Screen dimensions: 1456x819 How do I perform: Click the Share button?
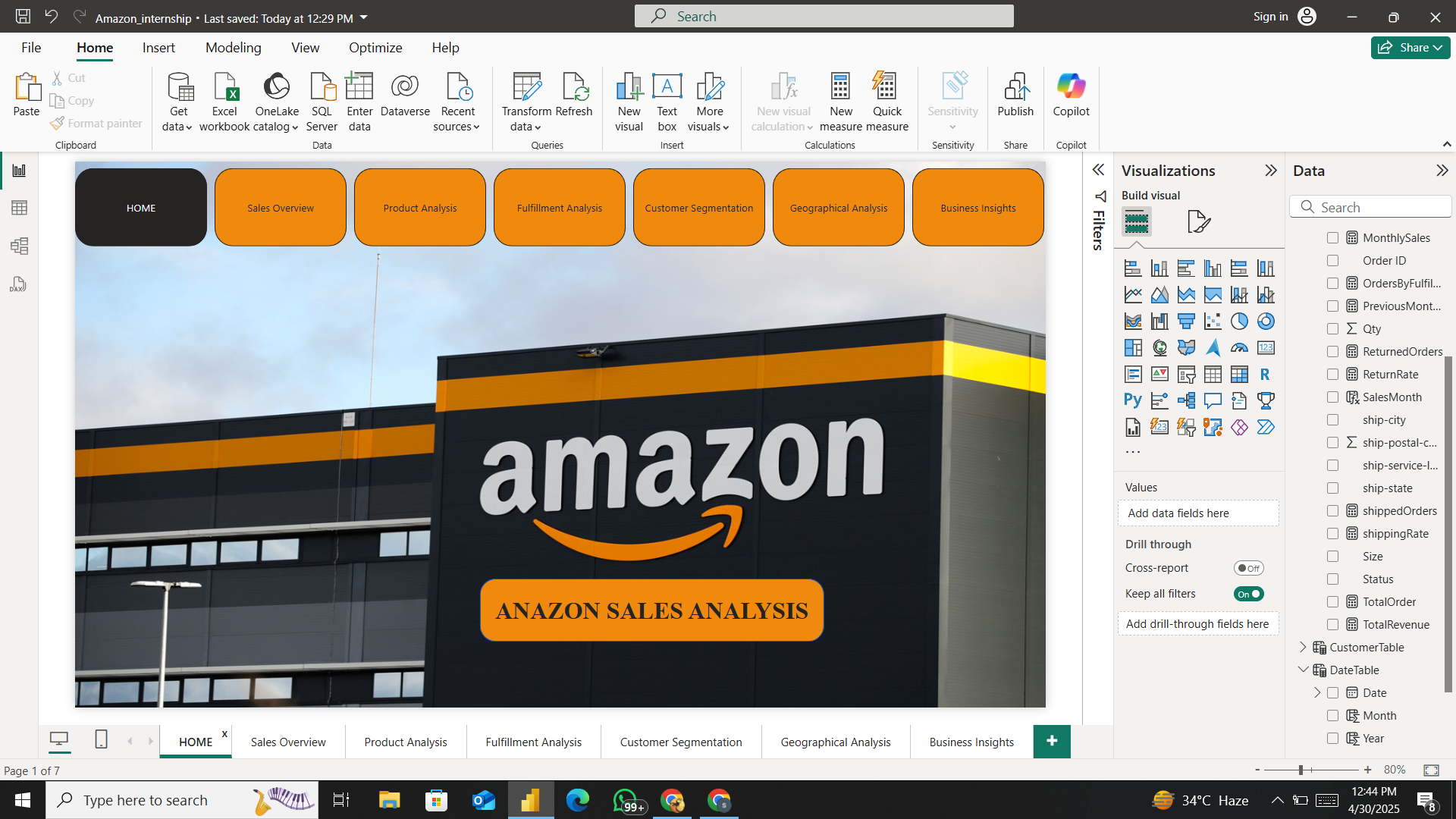1410,48
